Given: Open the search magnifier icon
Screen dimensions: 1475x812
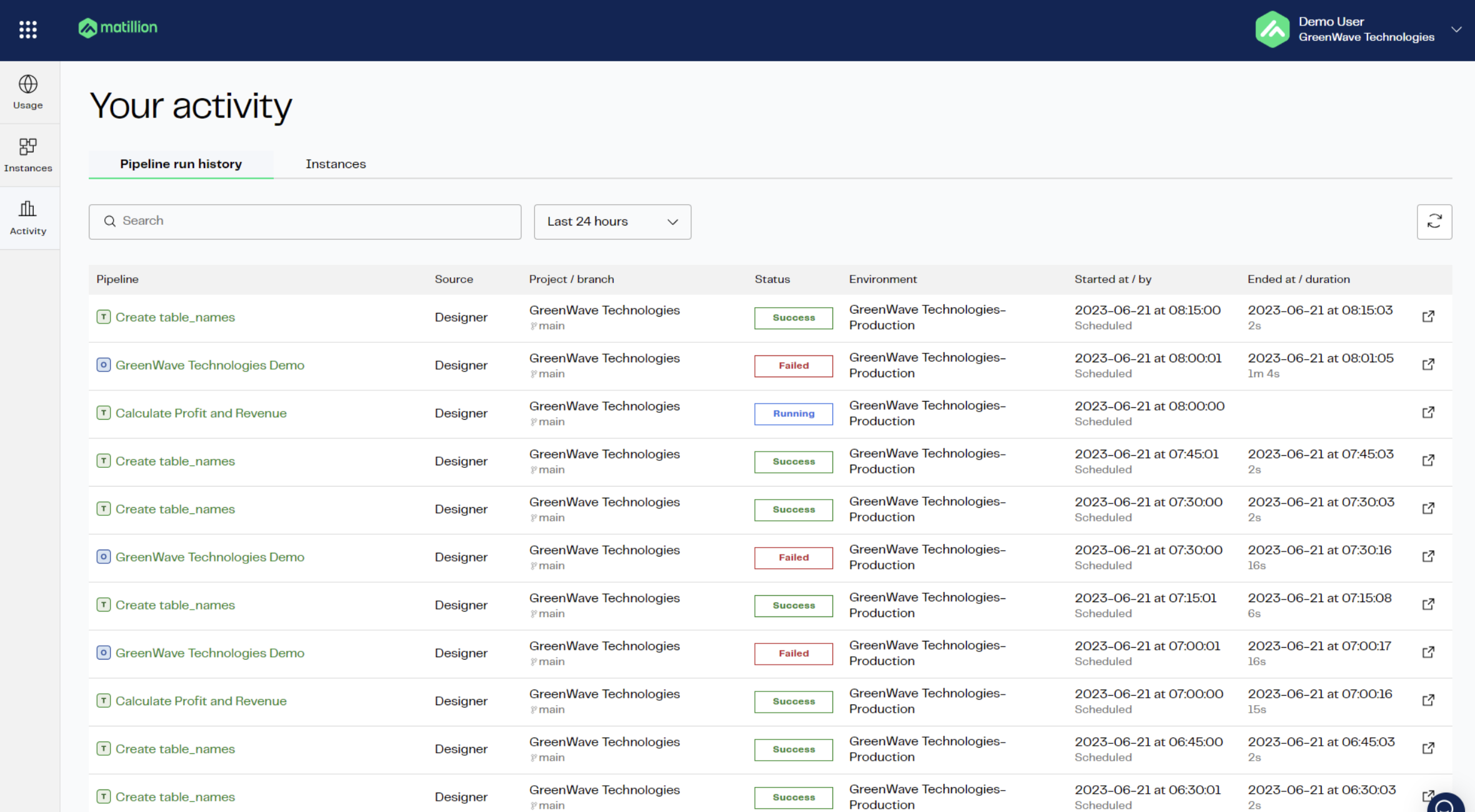Looking at the screenshot, I should coord(110,221).
